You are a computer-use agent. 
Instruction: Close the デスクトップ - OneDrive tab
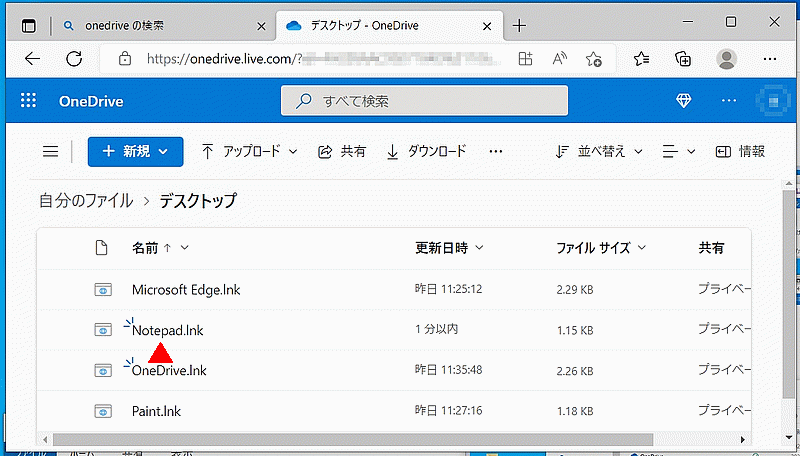coord(487,26)
